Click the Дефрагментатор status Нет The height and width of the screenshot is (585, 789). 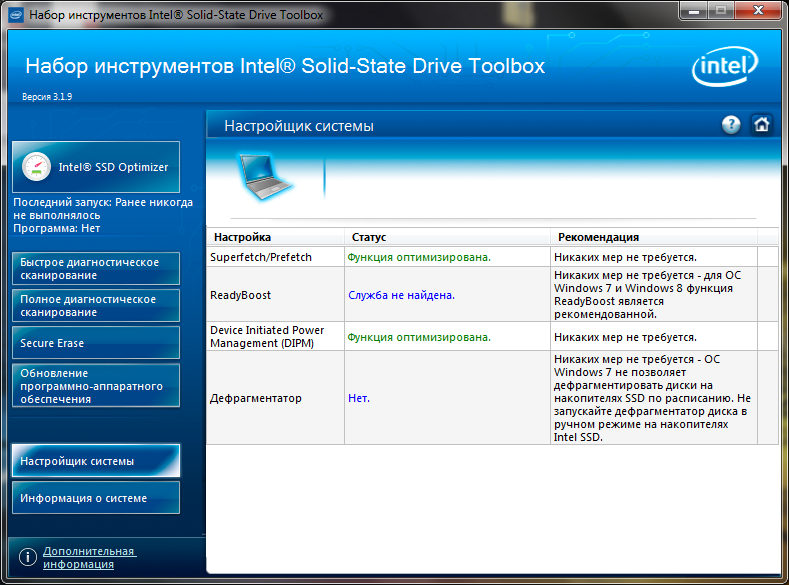(x=359, y=398)
